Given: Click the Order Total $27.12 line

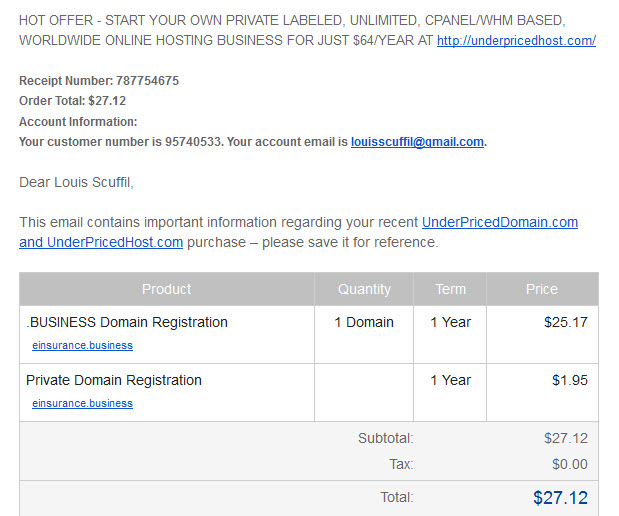Looking at the screenshot, I should coord(73,101).
